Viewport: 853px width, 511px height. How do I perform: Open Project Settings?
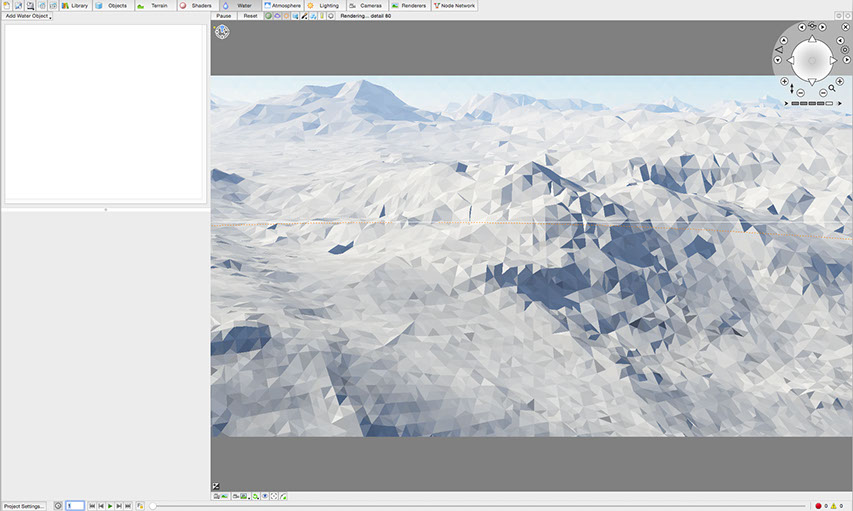[25, 506]
